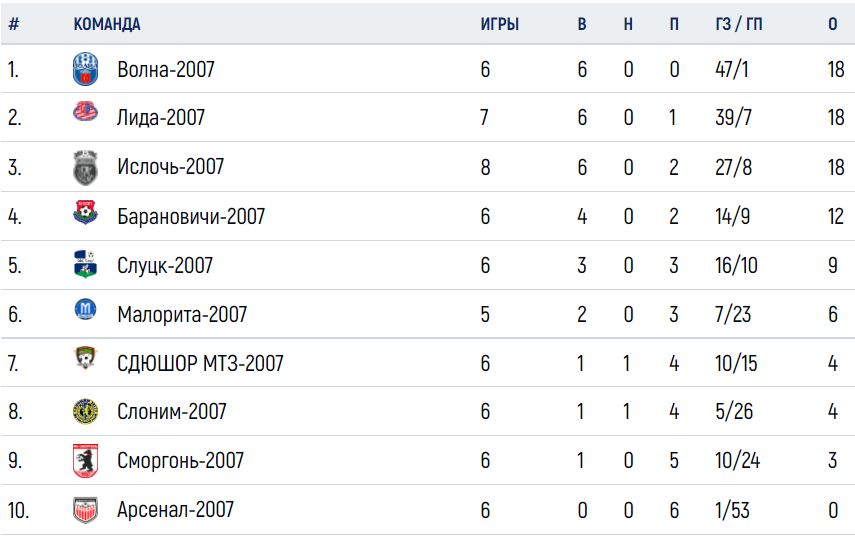Click the КОМАНДА column header

click(107, 24)
